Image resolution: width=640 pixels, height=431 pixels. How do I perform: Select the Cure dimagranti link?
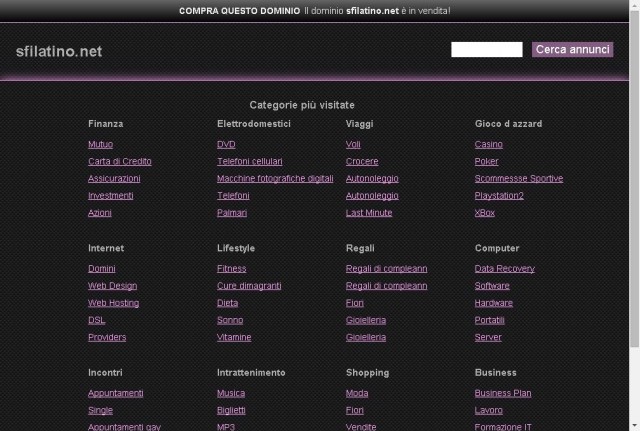[x=249, y=286]
